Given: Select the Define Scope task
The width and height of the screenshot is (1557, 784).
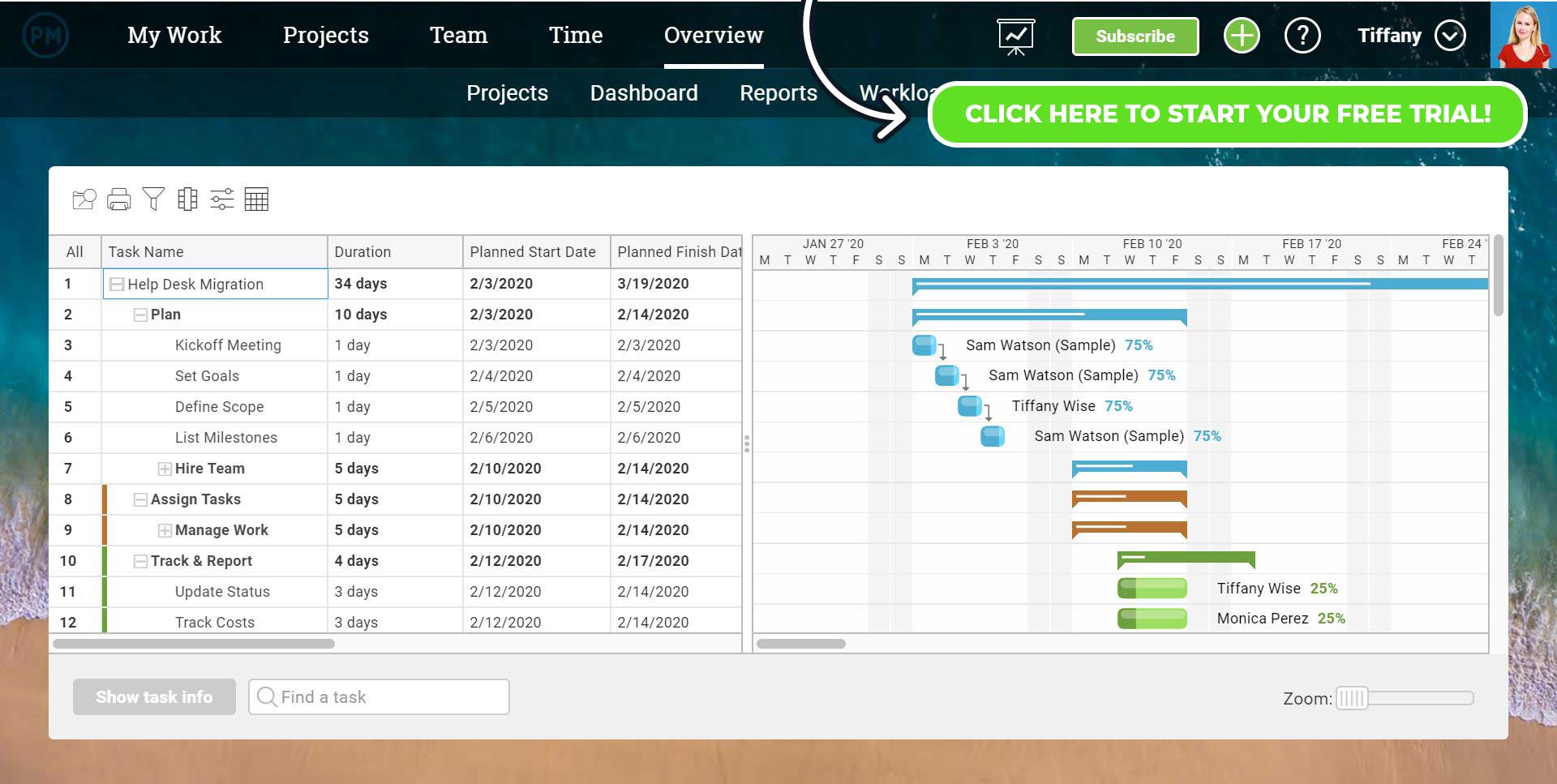Looking at the screenshot, I should (x=219, y=407).
